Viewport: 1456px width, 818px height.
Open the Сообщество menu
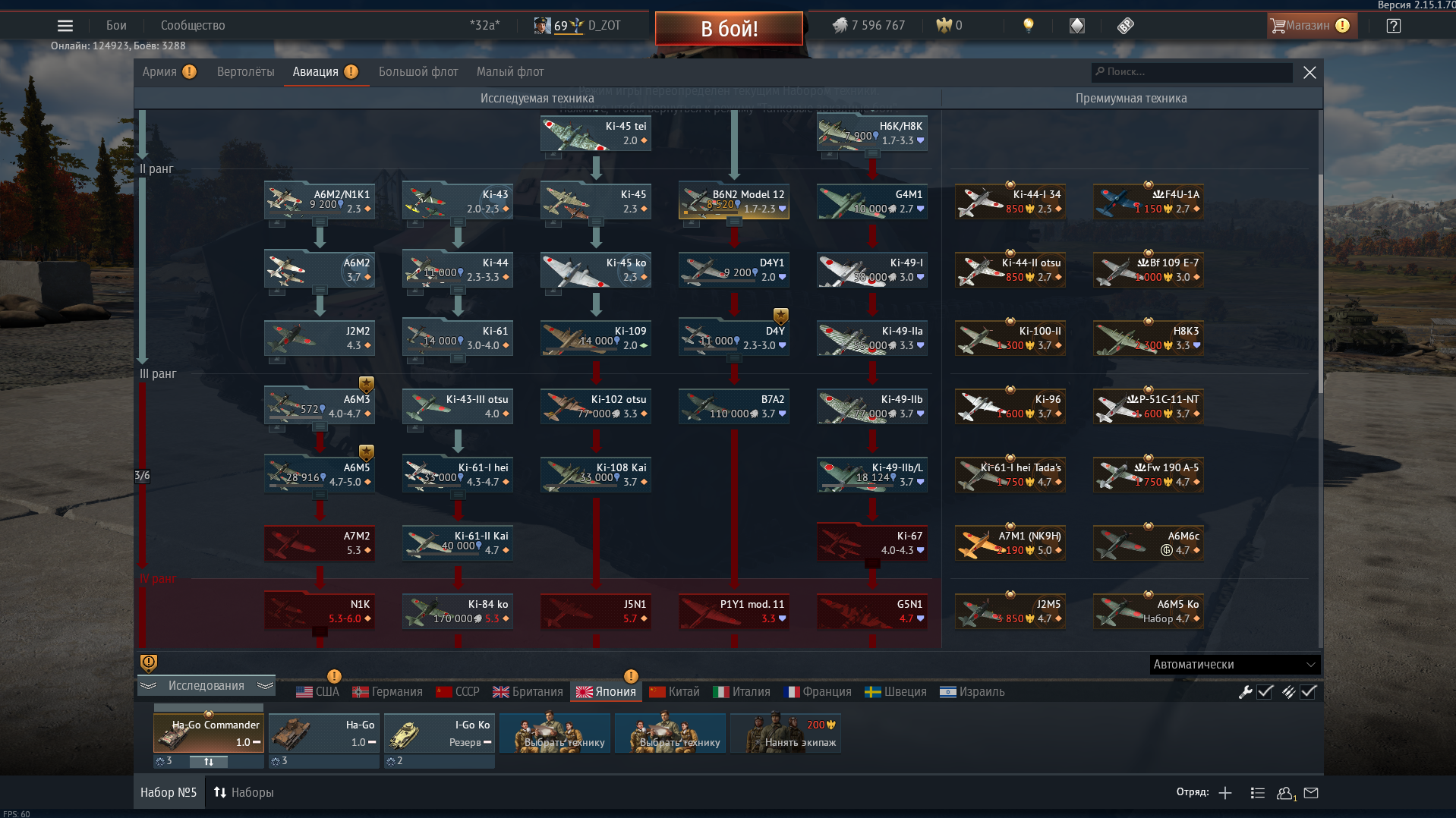(193, 26)
